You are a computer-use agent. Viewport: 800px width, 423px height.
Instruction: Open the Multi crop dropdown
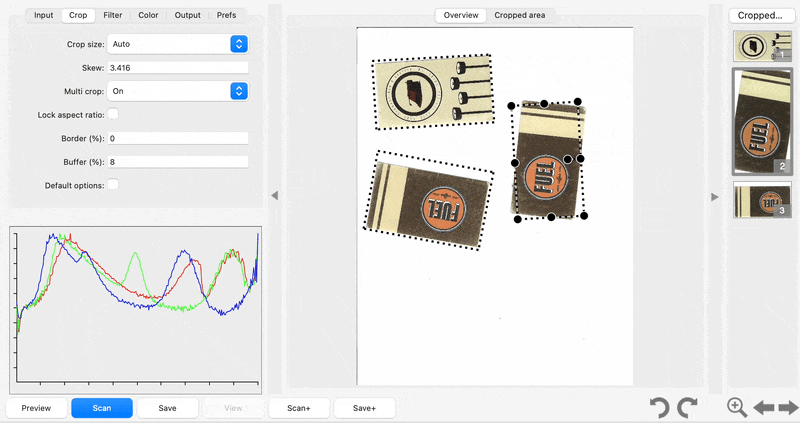[x=178, y=91]
